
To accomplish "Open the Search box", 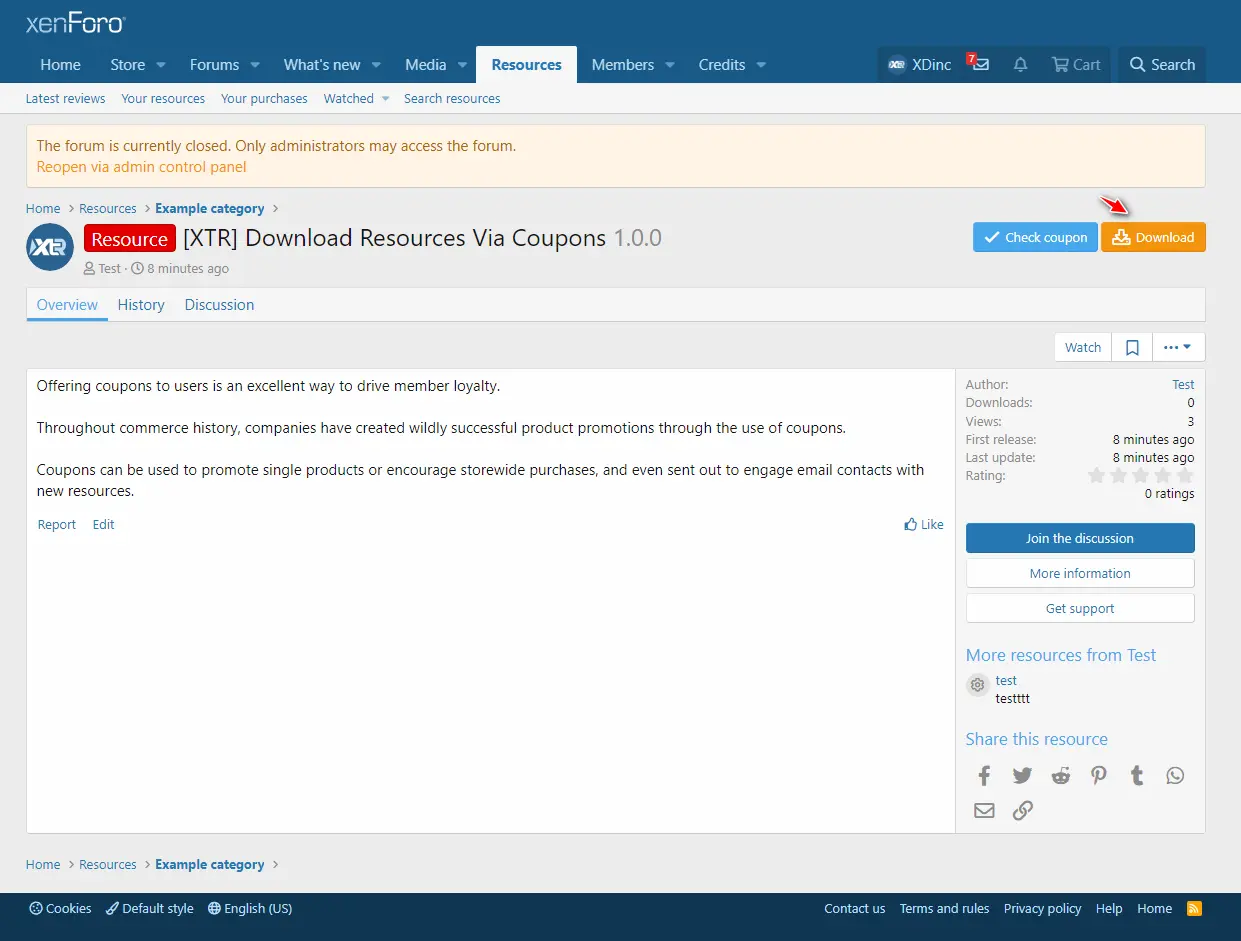I will click(x=1162, y=65).
